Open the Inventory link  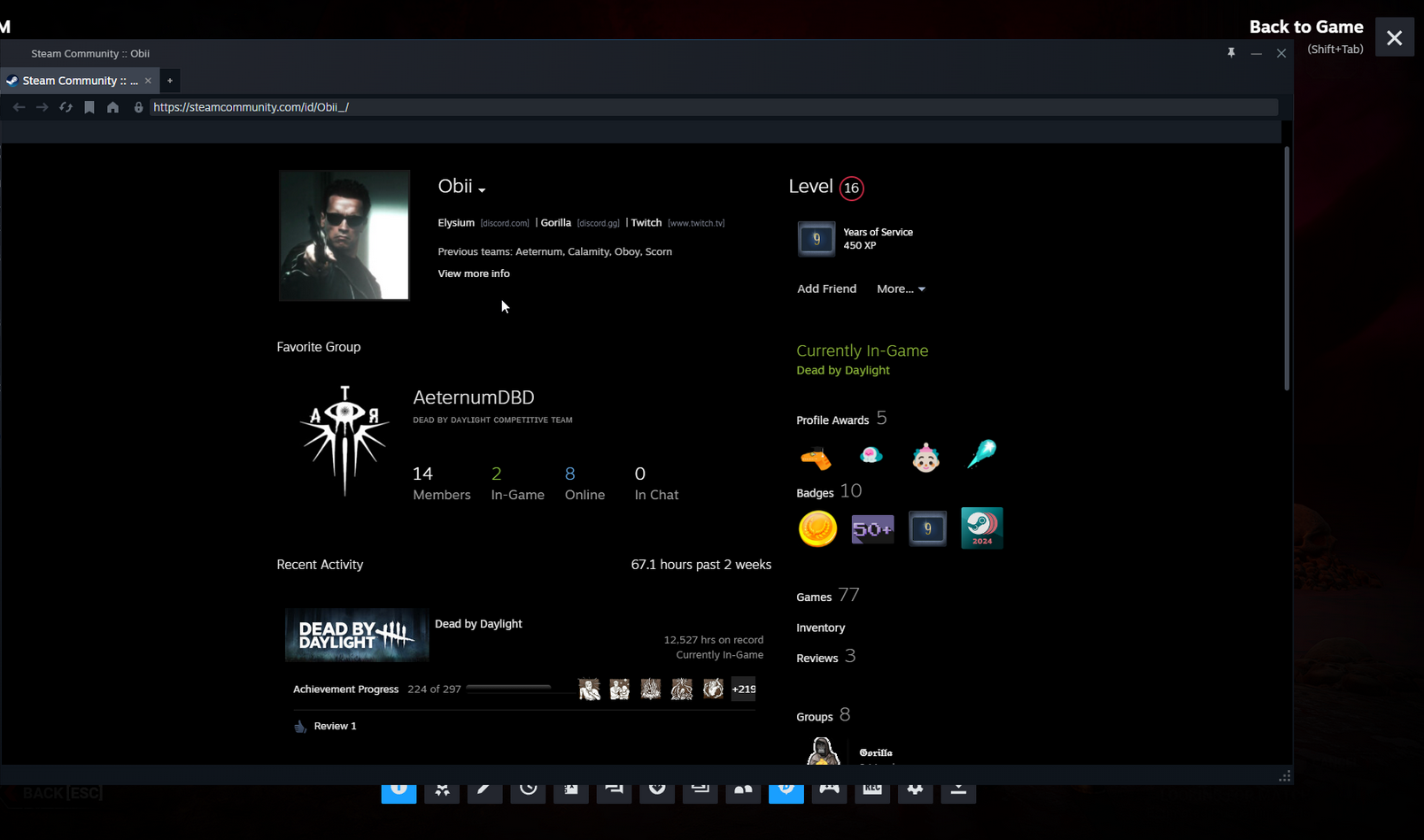pos(821,628)
